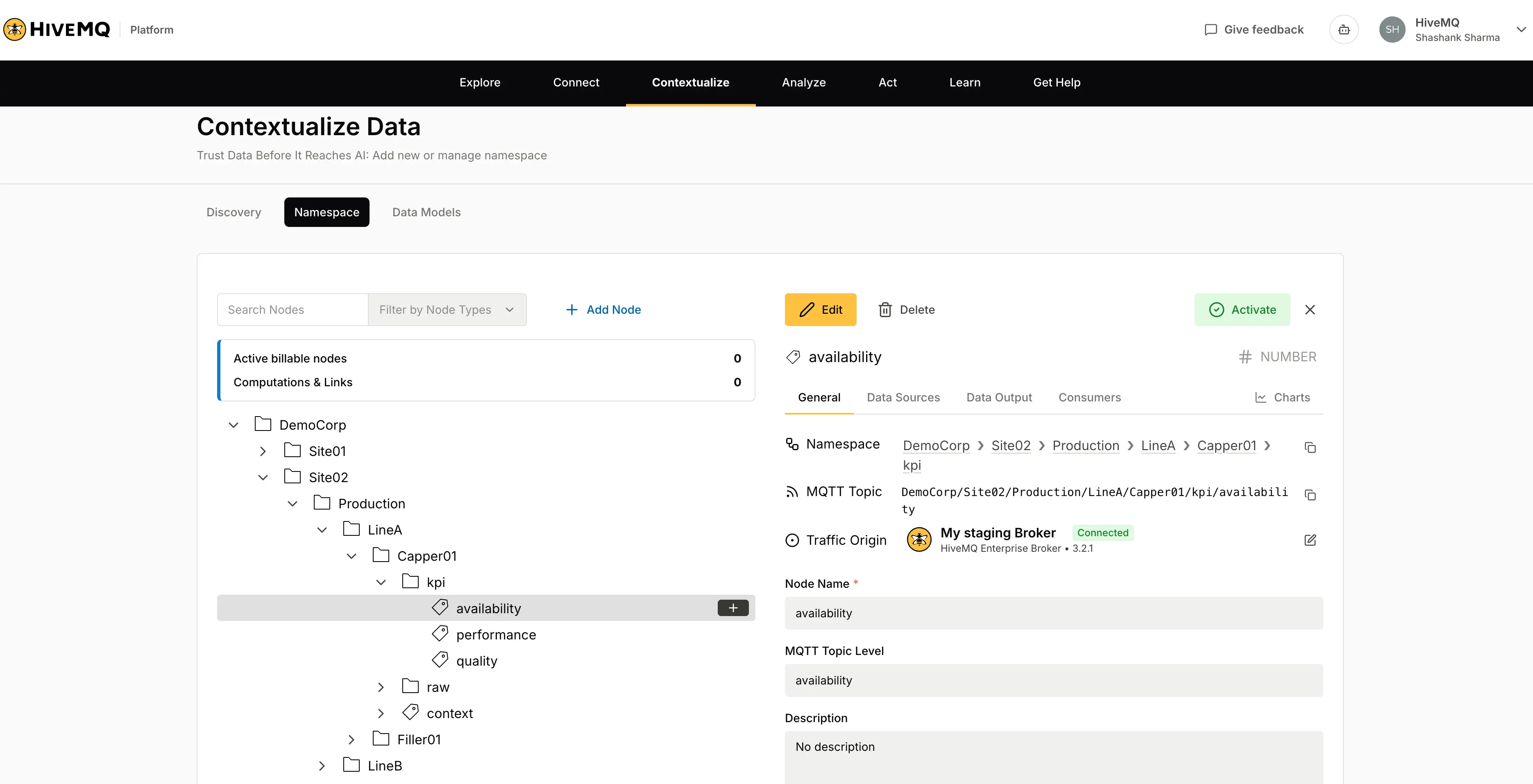Open the Charts tab
Image resolution: width=1533 pixels, height=784 pixels.
[x=1282, y=397]
